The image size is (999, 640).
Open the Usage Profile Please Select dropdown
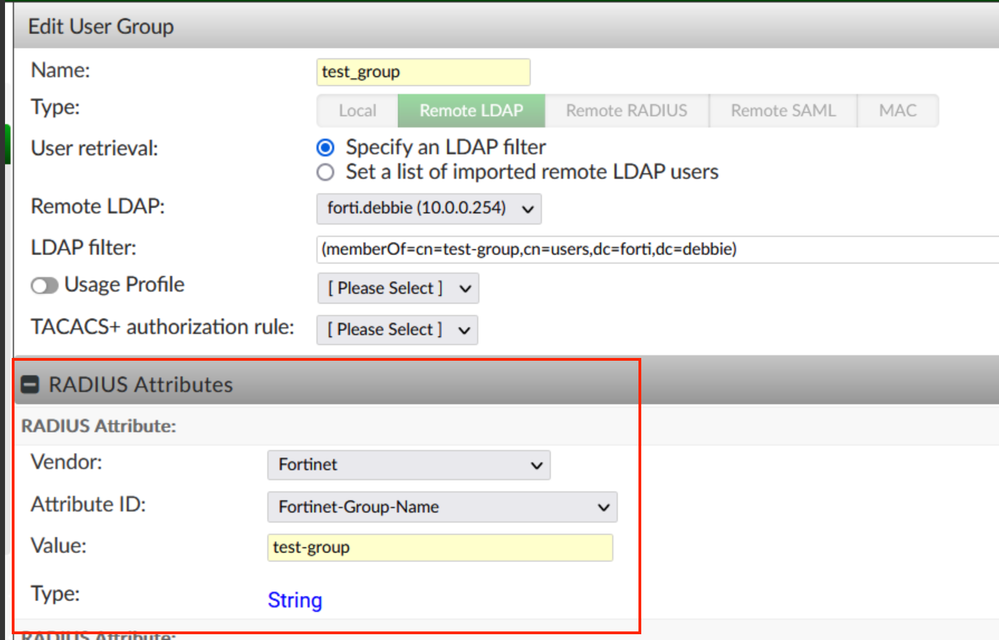(398, 288)
